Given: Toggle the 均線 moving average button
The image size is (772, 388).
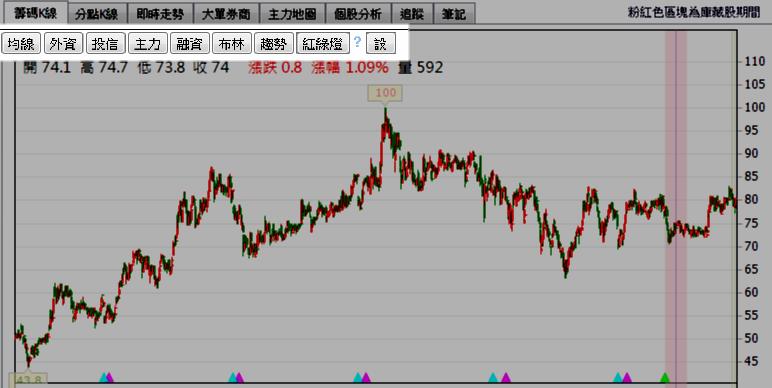Looking at the screenshot, I should [x=21, y=43].
